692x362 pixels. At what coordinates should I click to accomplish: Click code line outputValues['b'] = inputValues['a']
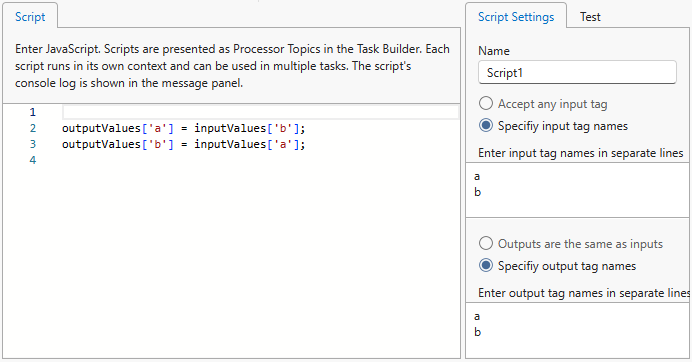184,144
